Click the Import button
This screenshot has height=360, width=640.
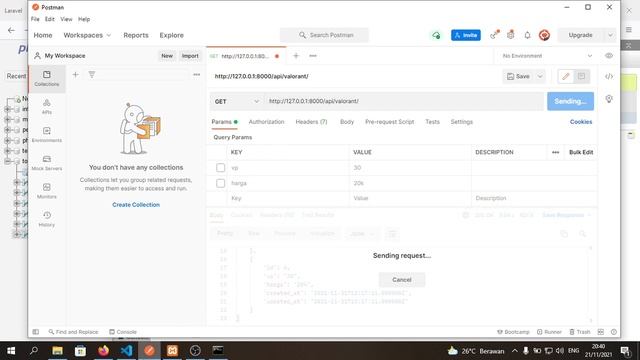click(x=190, y=56)
